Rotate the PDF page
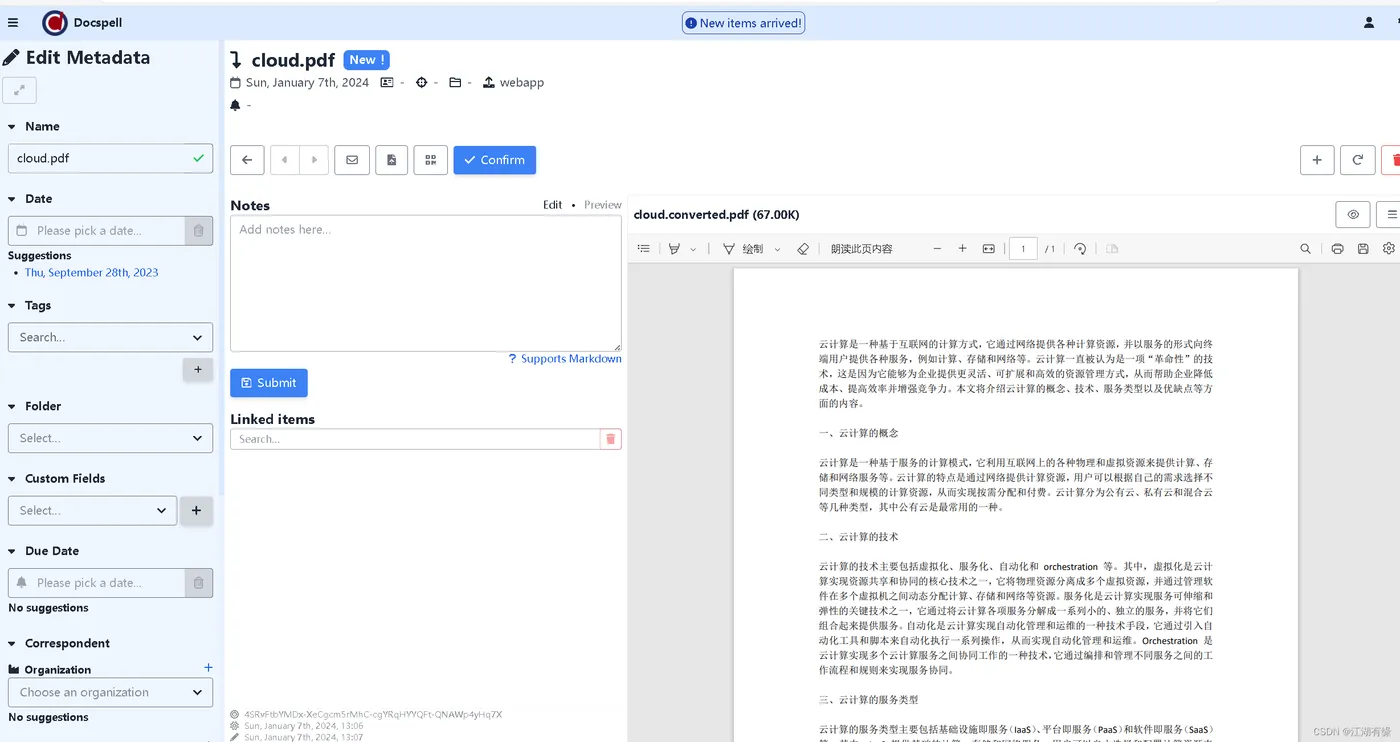This screenshot has height=742, width=1400. point(1080,249)
